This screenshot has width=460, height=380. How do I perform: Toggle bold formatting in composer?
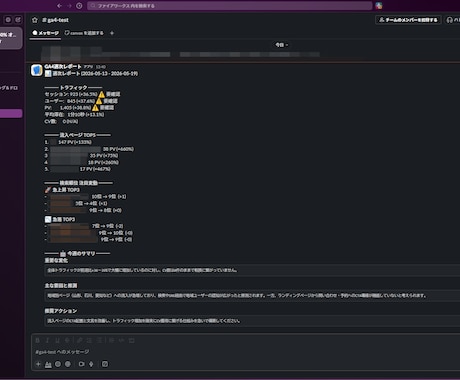(37, 340)
